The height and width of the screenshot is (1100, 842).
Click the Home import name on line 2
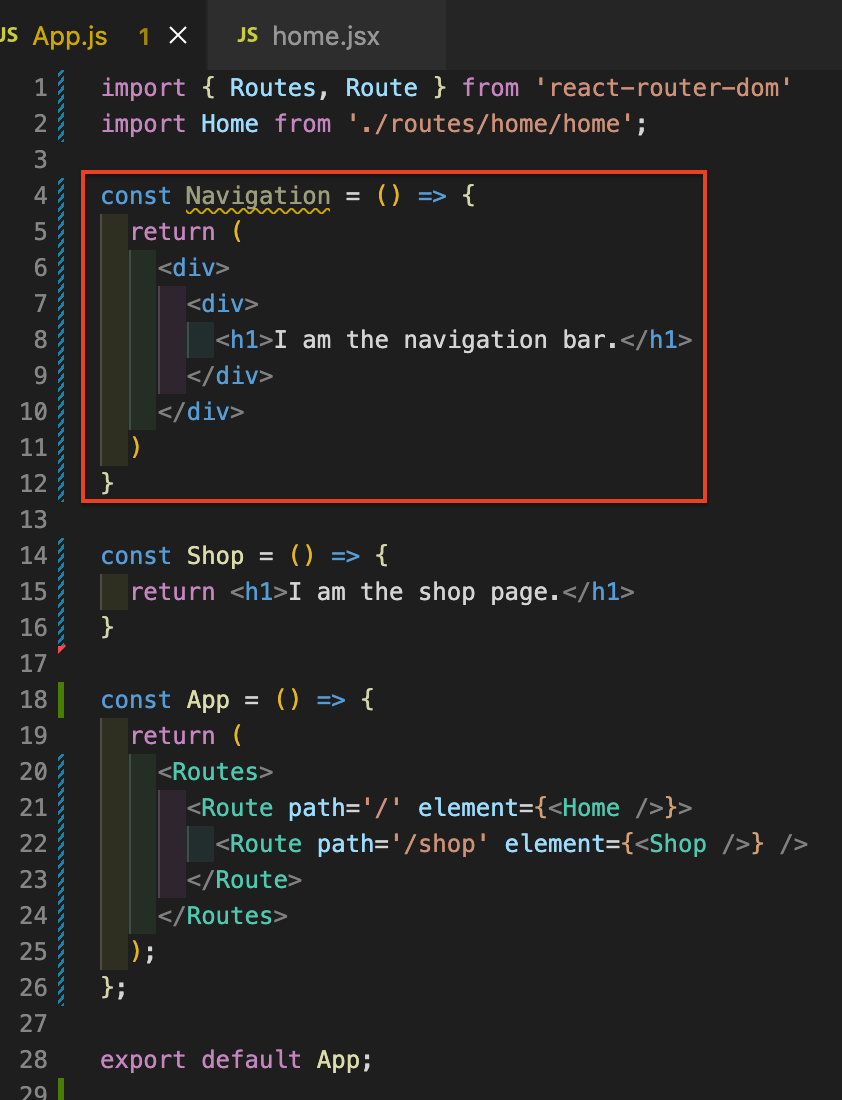229,123
